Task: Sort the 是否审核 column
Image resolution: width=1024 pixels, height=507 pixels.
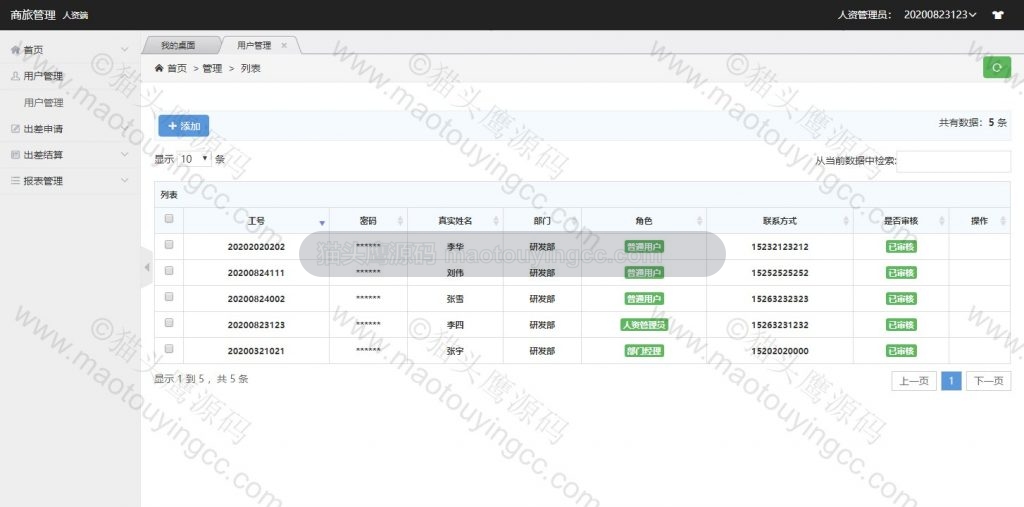Action: point(942,221)
